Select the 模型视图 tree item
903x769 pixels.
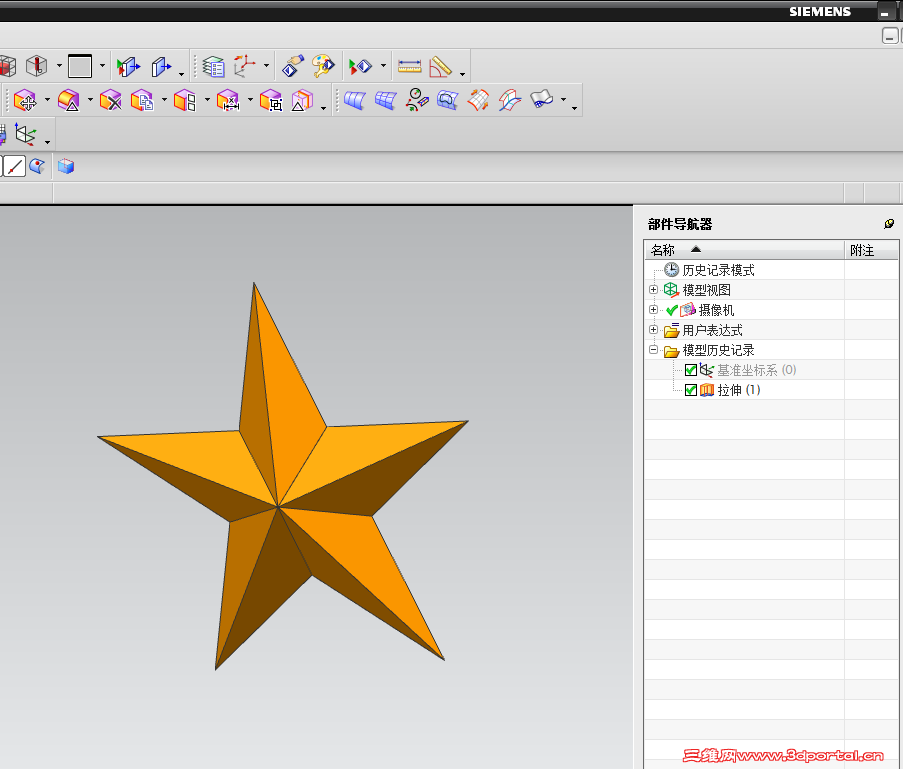coord(706,290)
